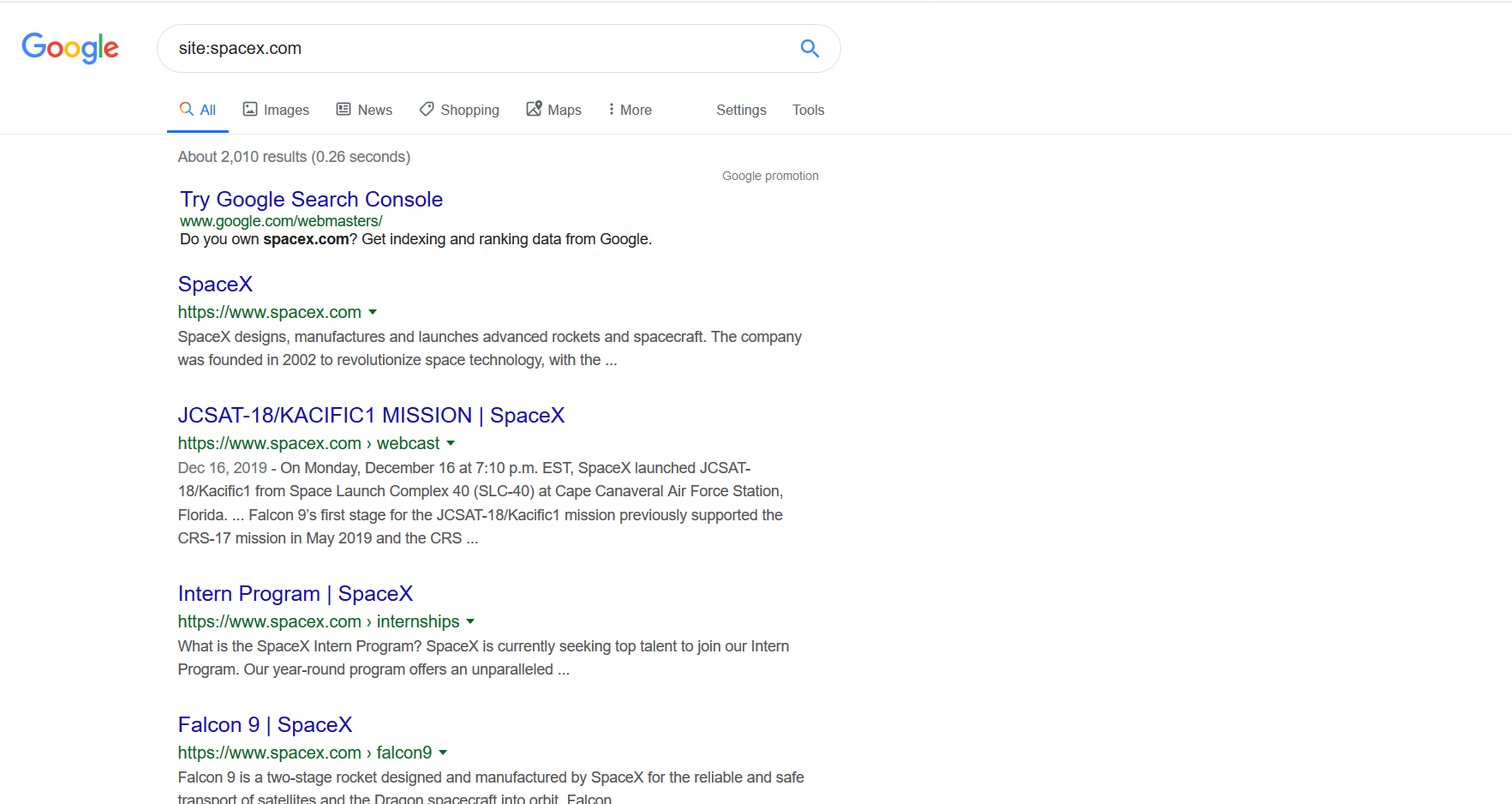Open search Settings
Image resolution: width=1512 pixels, height=804 pixels.
tap(741, 110)
